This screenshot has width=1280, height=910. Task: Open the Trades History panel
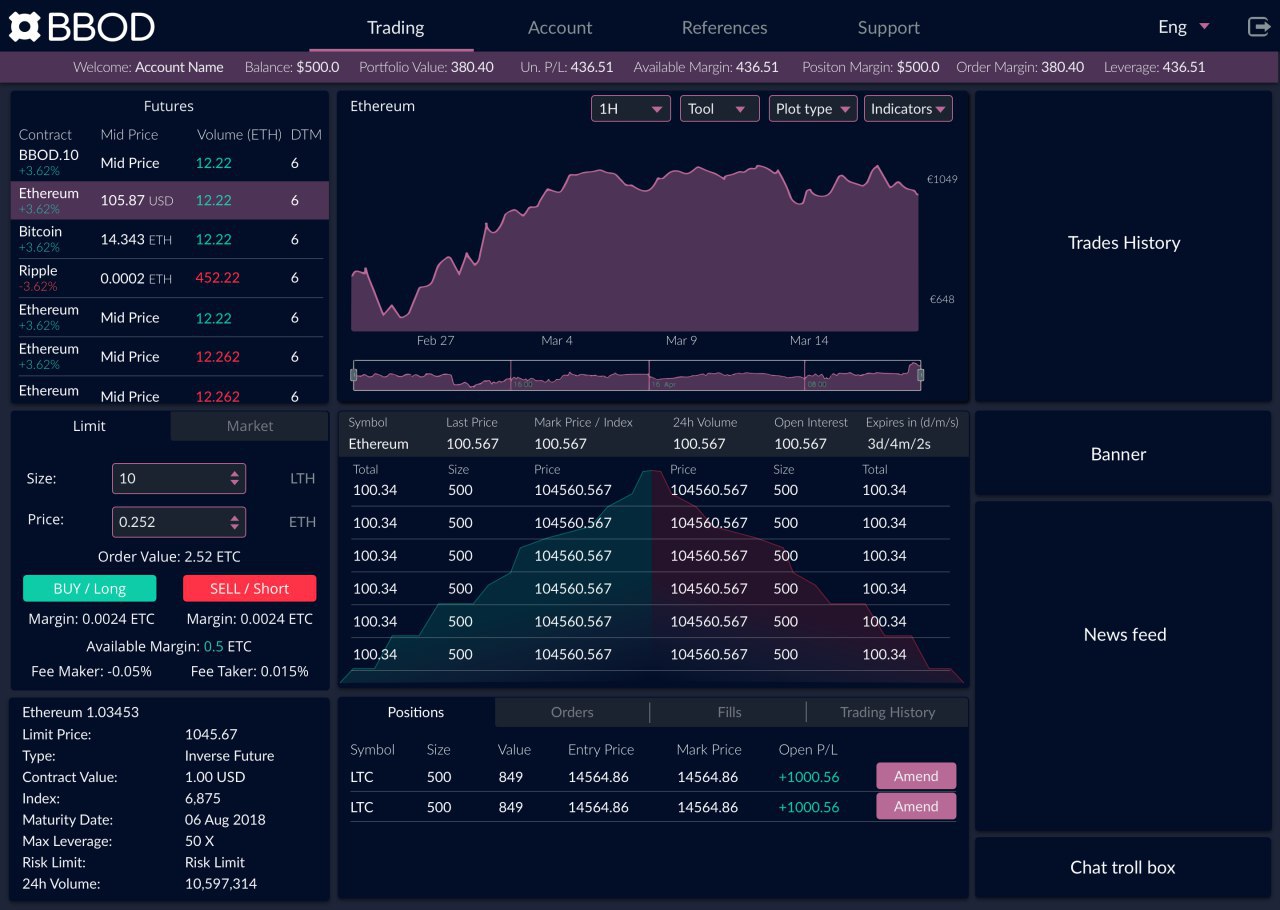click(x=1123, y=247)
